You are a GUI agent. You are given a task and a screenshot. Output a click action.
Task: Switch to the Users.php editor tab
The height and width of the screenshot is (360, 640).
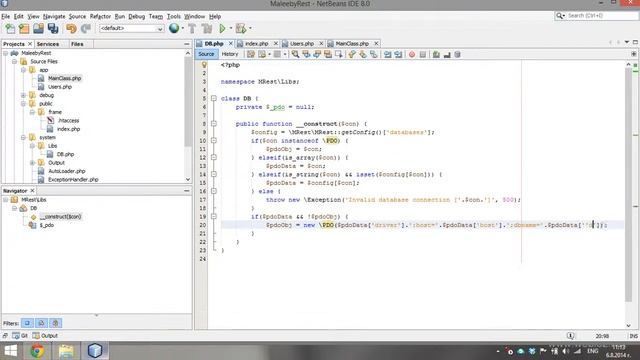(x=302, y=44)
